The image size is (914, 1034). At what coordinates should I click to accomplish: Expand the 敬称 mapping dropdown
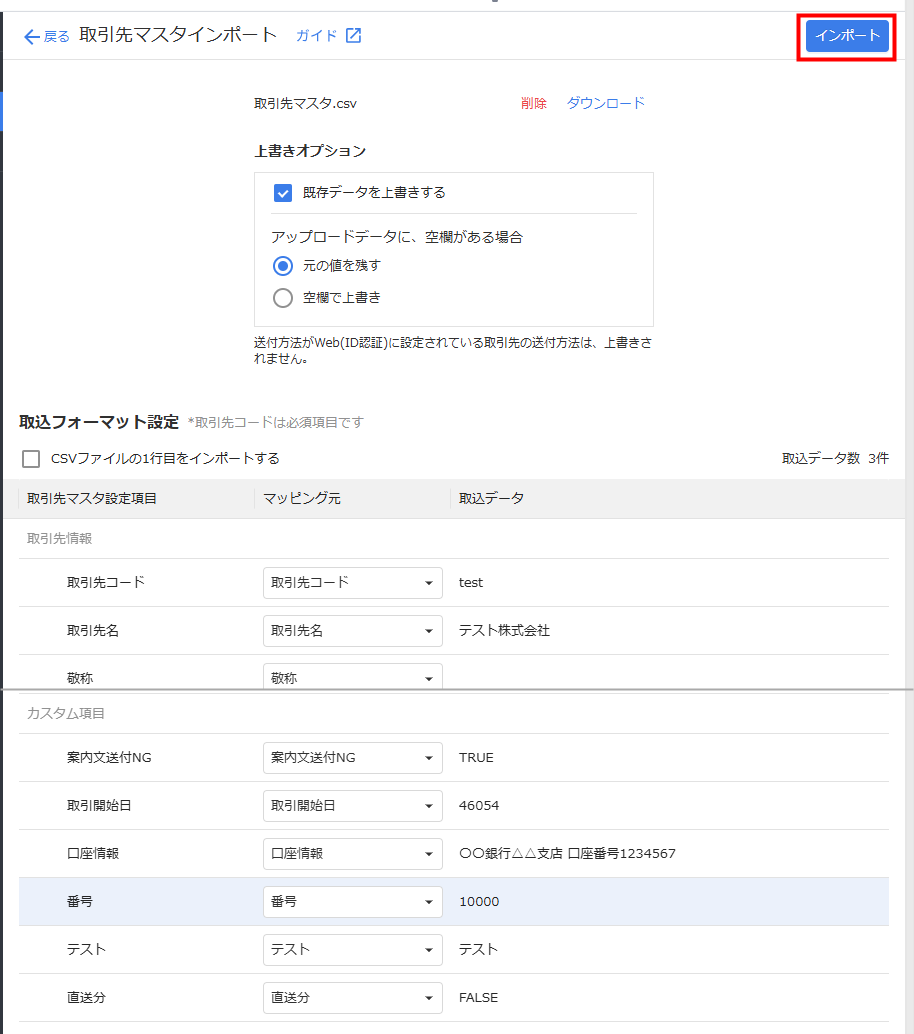[352, 677]
